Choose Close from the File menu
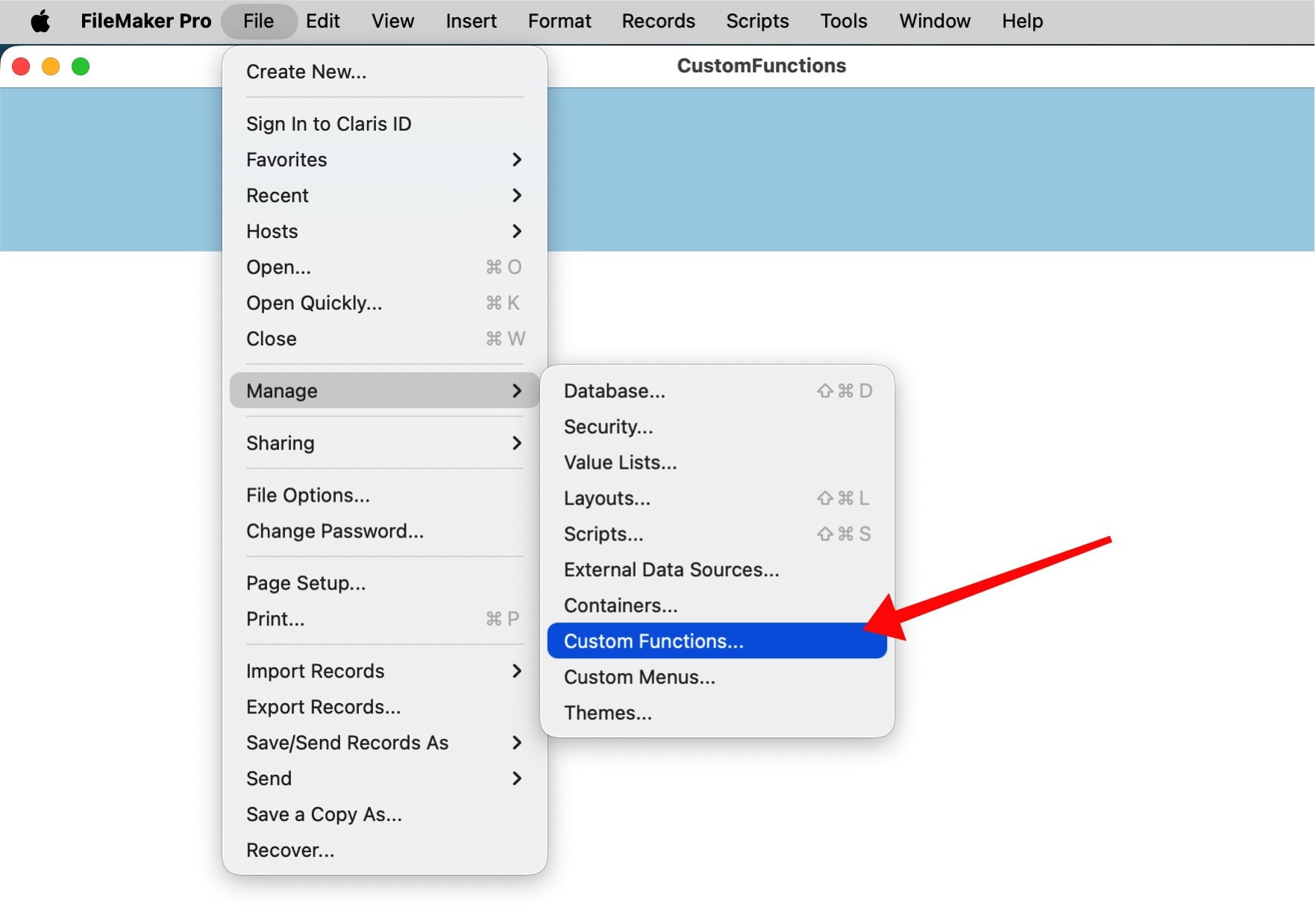 tap(384, 339)
